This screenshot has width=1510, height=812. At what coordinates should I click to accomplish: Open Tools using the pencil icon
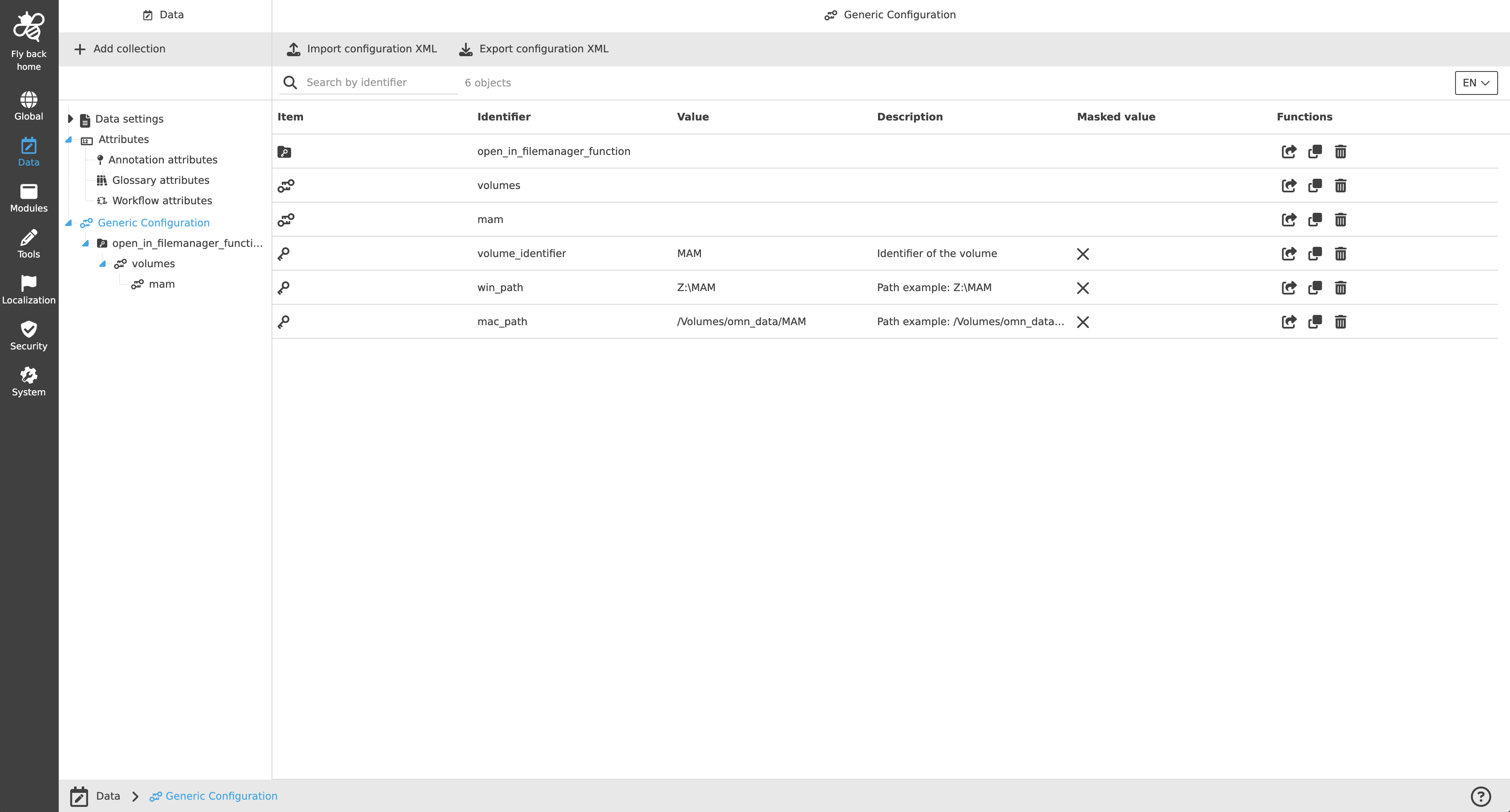point(28,238)
